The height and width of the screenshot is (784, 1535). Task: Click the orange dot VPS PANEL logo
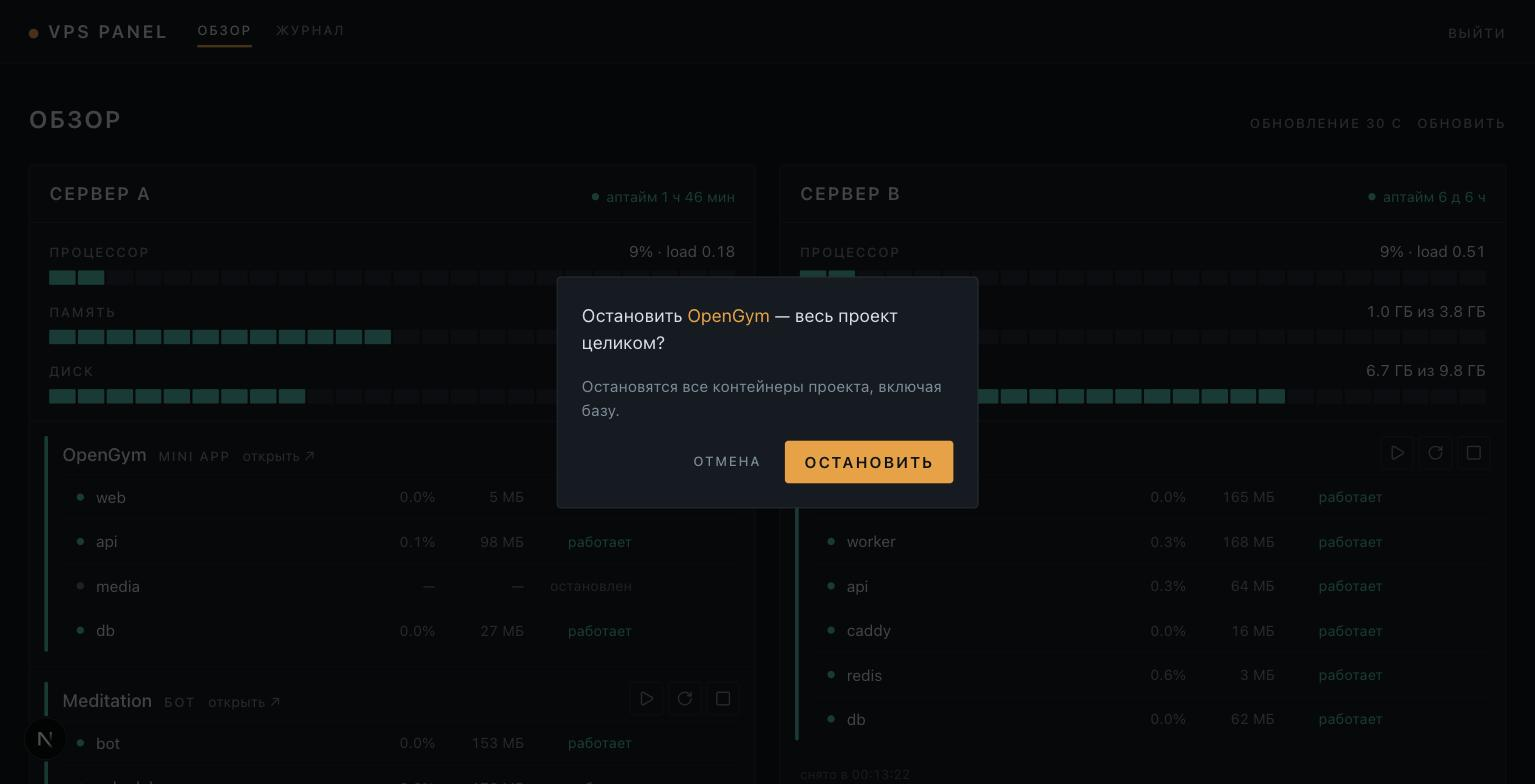point(98,32)
